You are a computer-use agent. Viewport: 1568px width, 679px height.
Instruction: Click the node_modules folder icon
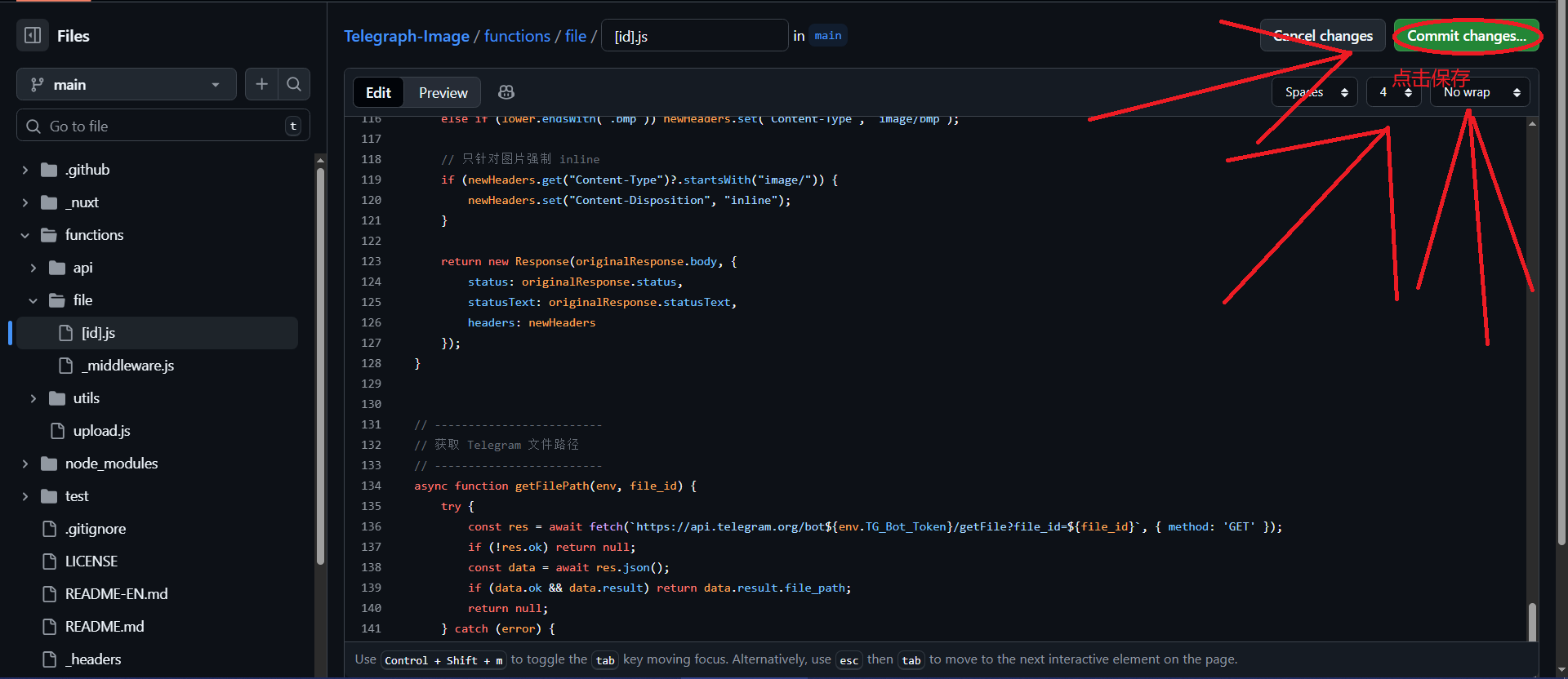49,464
